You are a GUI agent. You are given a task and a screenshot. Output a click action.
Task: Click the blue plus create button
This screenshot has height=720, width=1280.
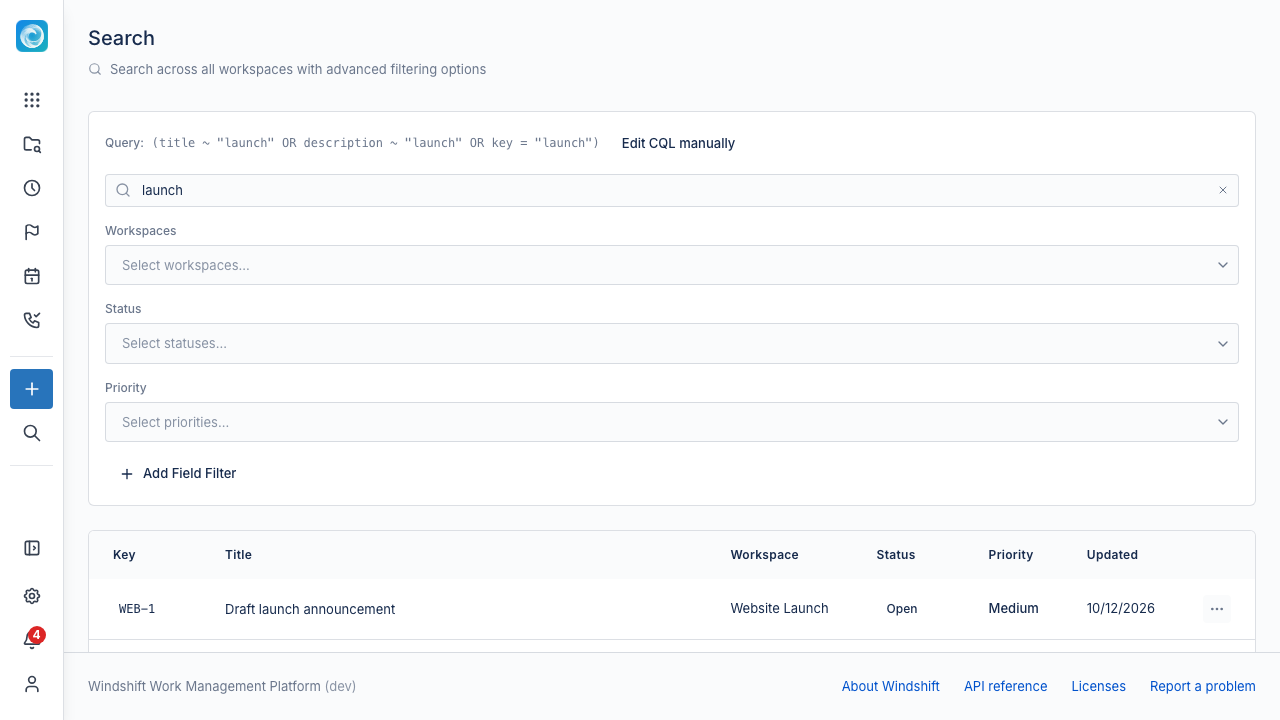[x=32, y=389]
